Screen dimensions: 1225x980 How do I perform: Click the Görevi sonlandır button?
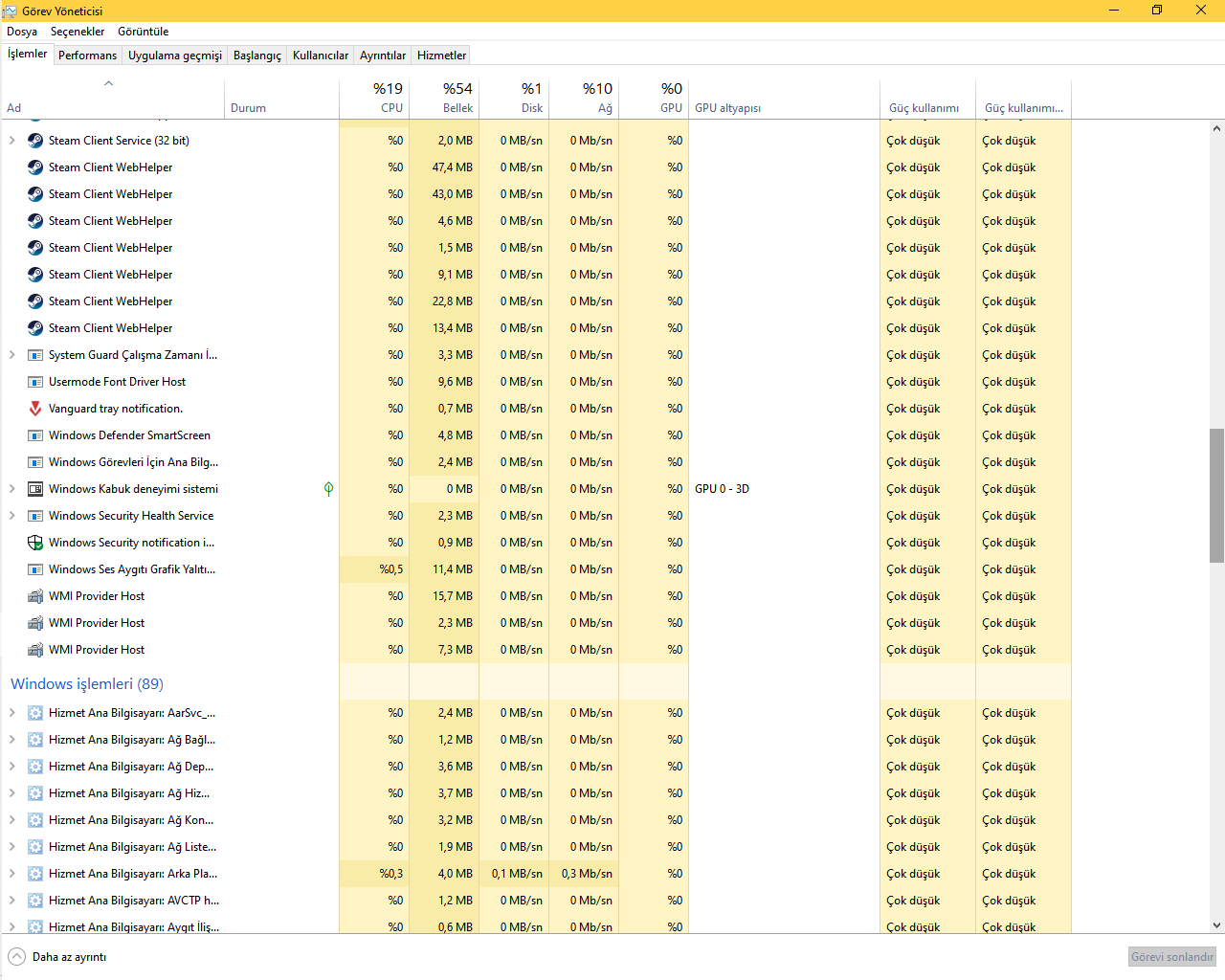coord(1172,957)
